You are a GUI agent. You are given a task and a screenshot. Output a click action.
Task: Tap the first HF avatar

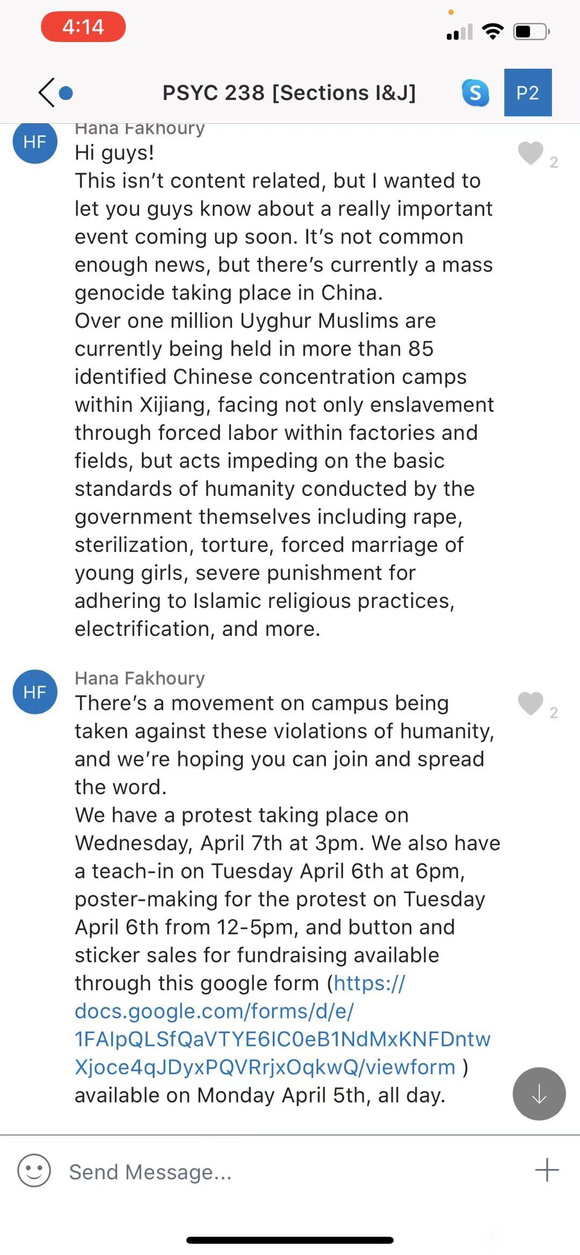click(35, 142)
